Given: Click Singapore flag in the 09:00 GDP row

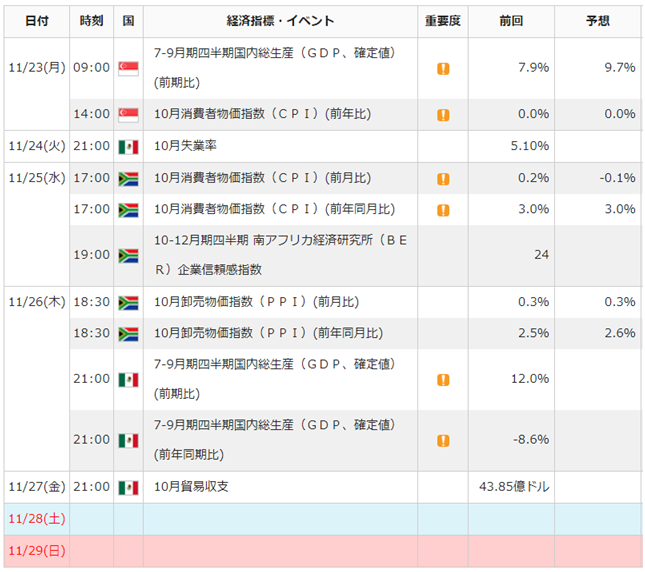Looking at the screenshot, I should (x=128, y=68).
